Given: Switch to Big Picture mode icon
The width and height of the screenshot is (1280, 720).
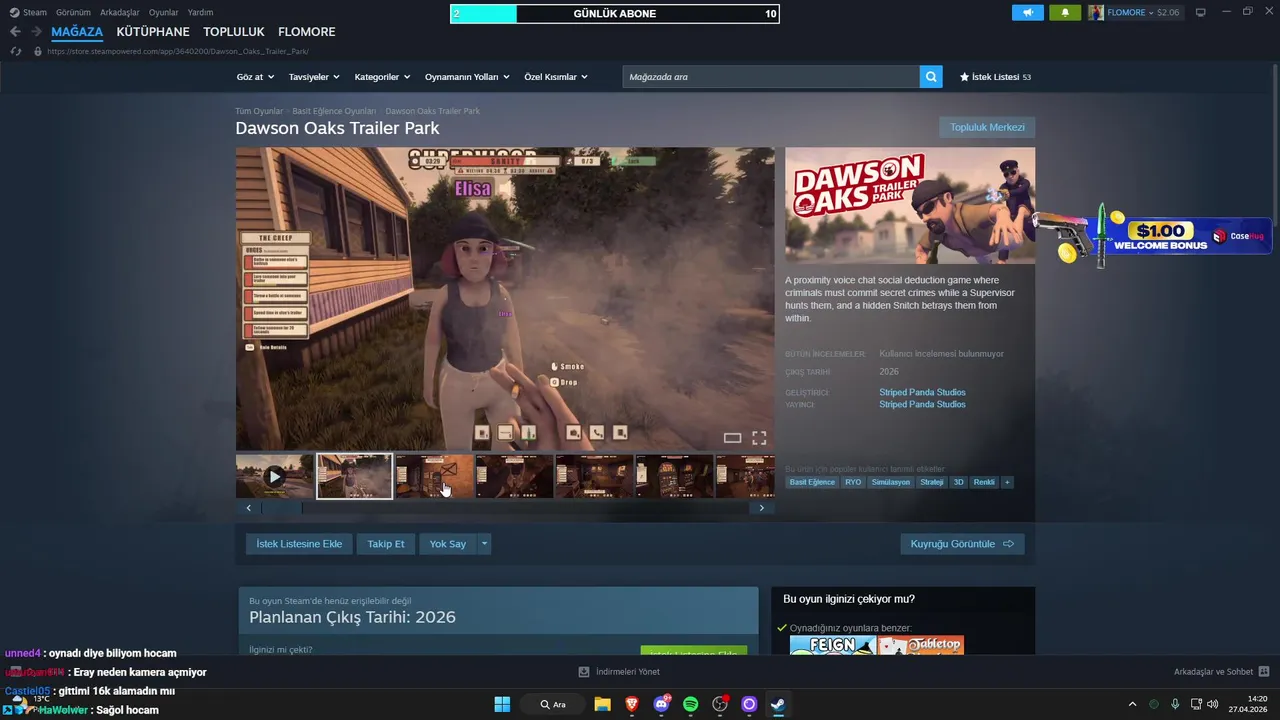Looking at the screenshot, I should (x=1201, y=12).
